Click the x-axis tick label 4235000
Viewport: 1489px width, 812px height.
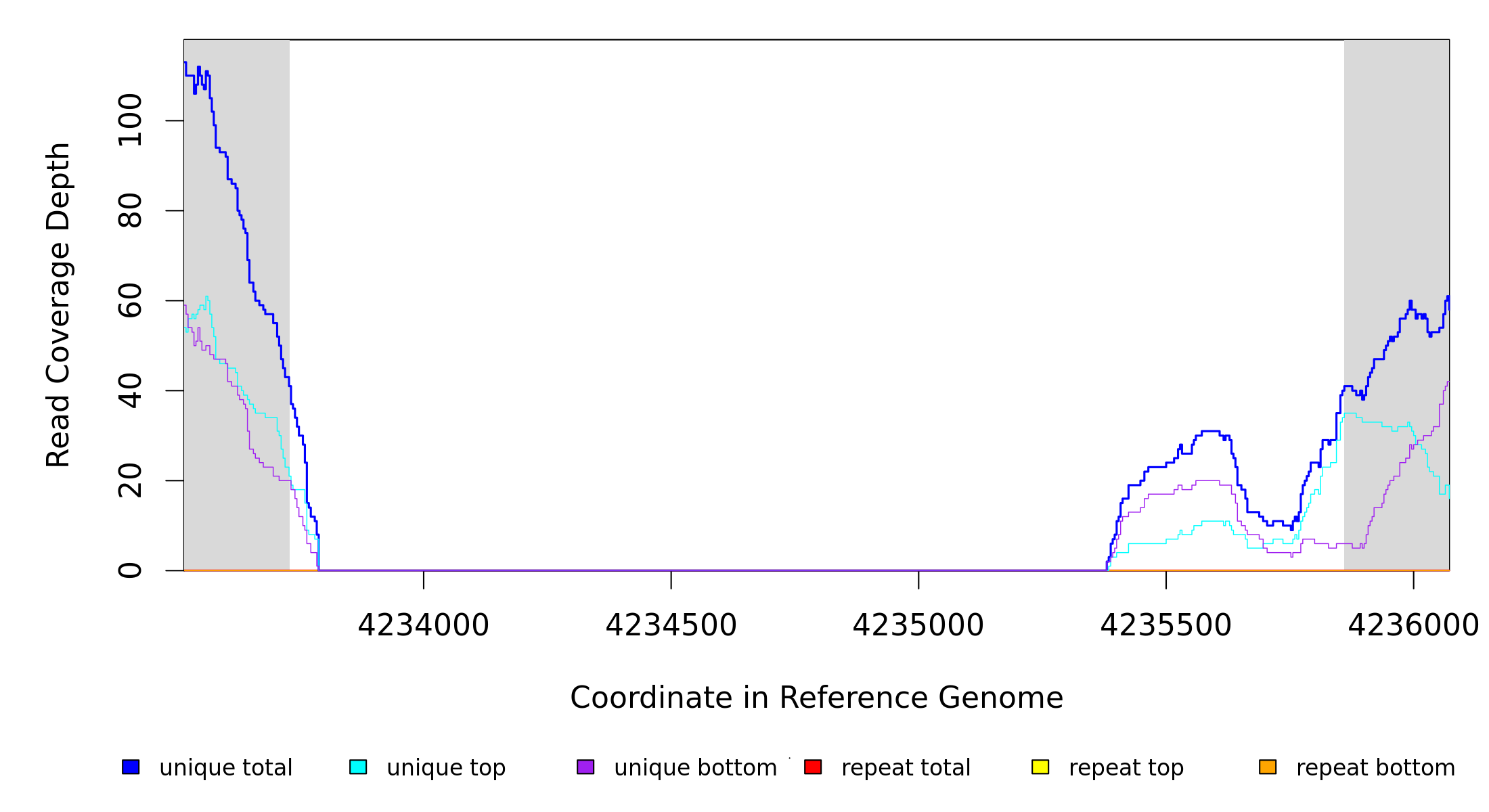click(918, 626)
